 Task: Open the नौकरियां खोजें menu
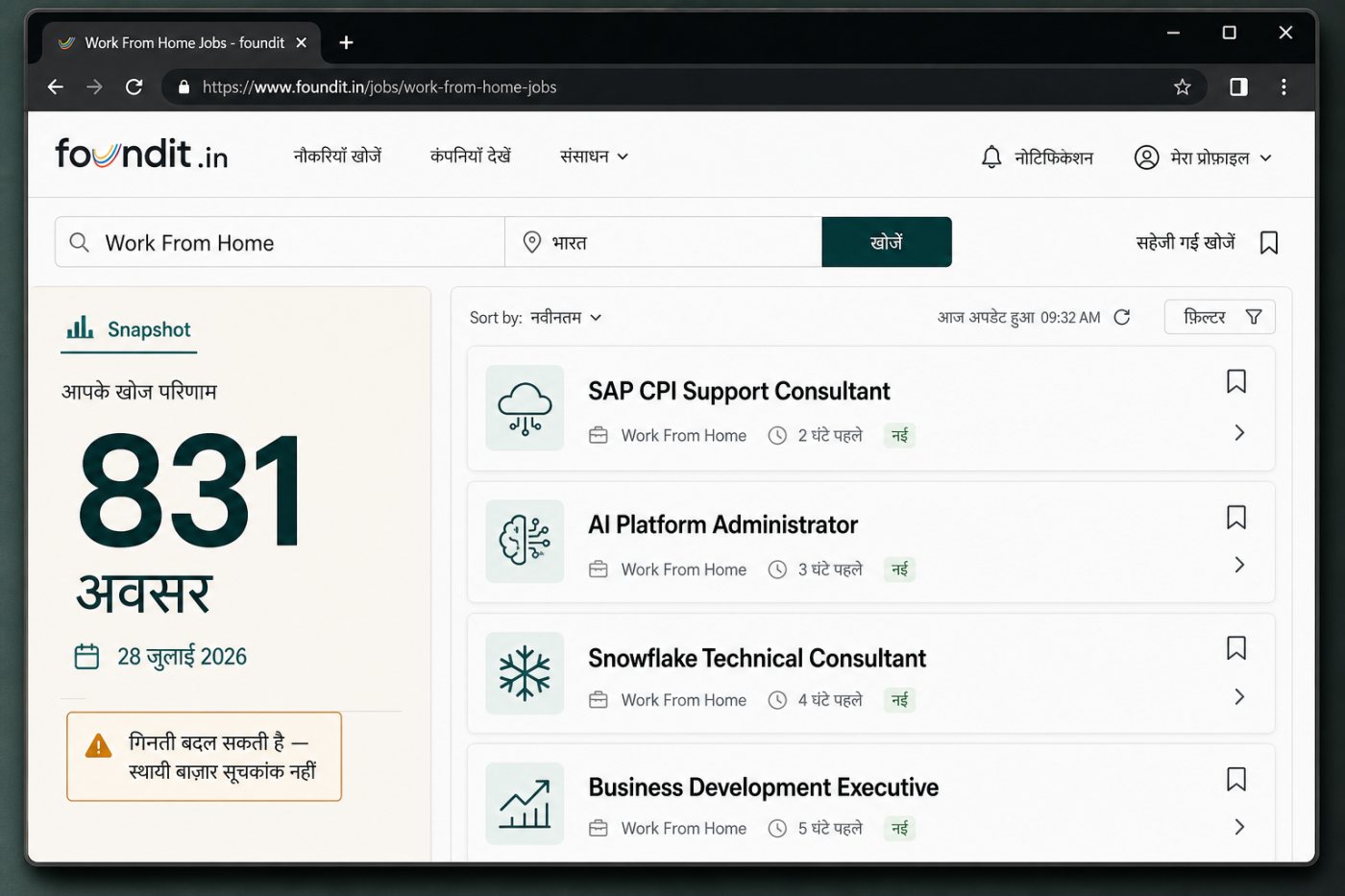[x=337, y=156]
